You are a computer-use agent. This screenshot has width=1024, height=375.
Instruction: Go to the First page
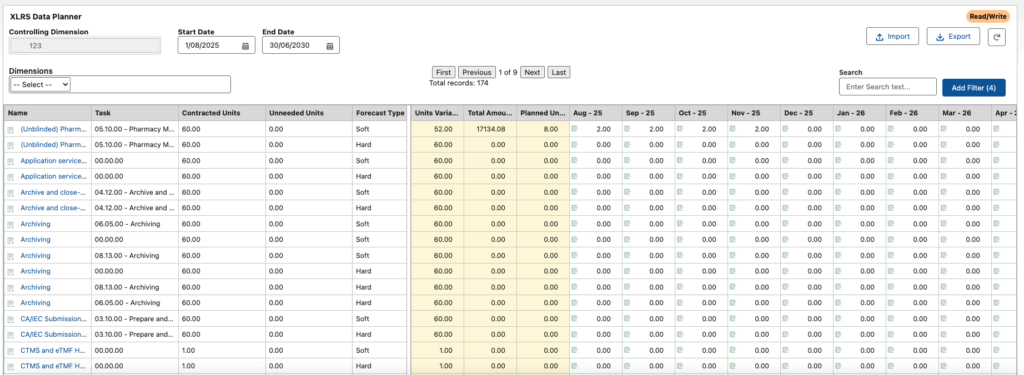[443, 73]
